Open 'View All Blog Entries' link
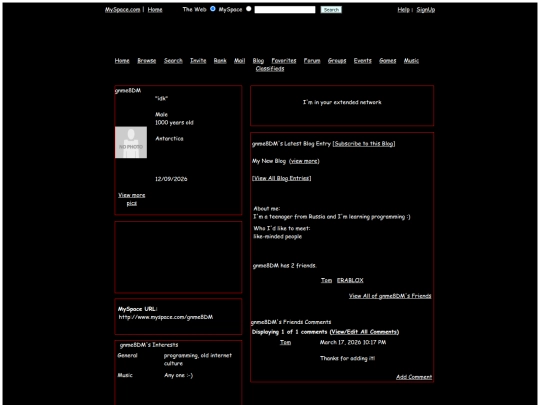540x405 pixels. coord(282,178)
